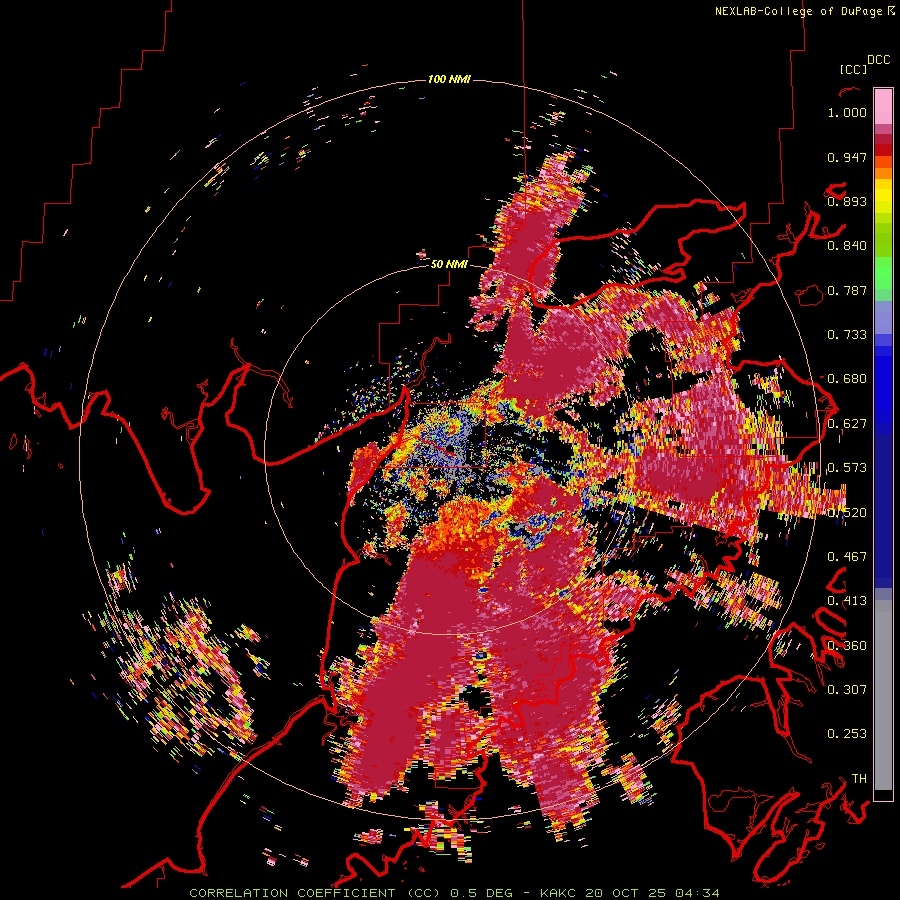Click the 0.467 color scale value
This screenshot has width=900, height=900.
pos(847,557)
